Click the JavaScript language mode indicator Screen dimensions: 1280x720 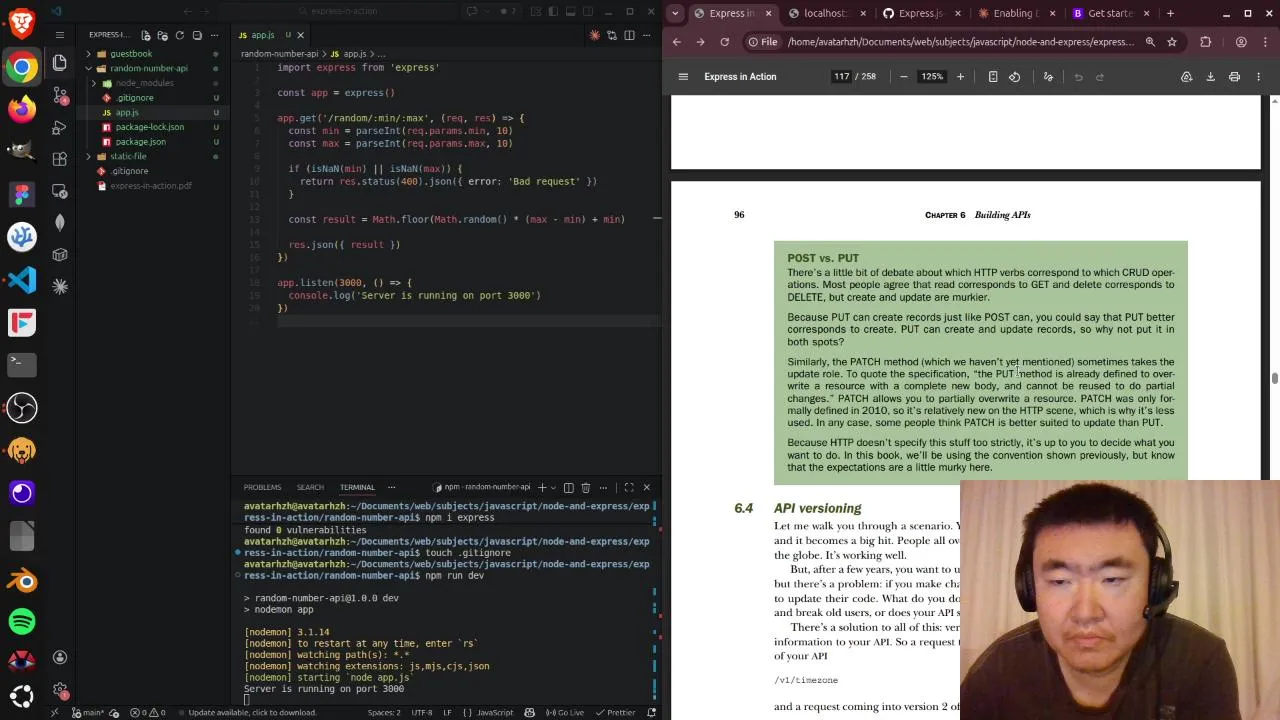point(494,712)
